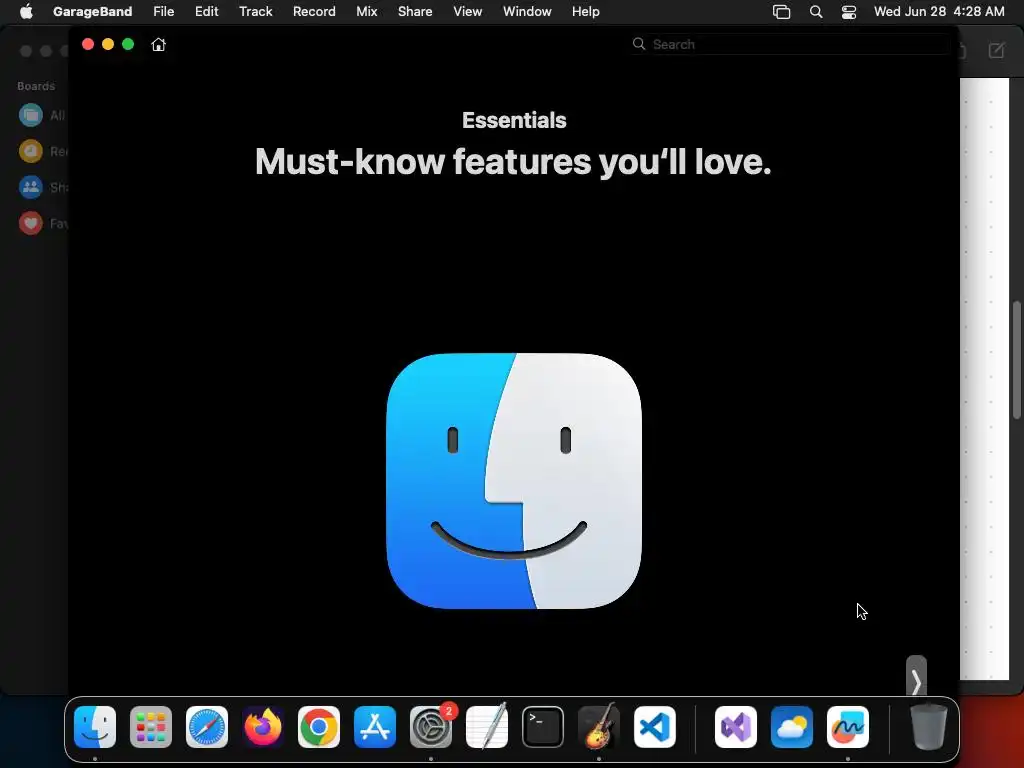Viewport: 1024px width, 768px height.
Task: Click the next page chevron arrow
Action: click(x=916, y=682)
